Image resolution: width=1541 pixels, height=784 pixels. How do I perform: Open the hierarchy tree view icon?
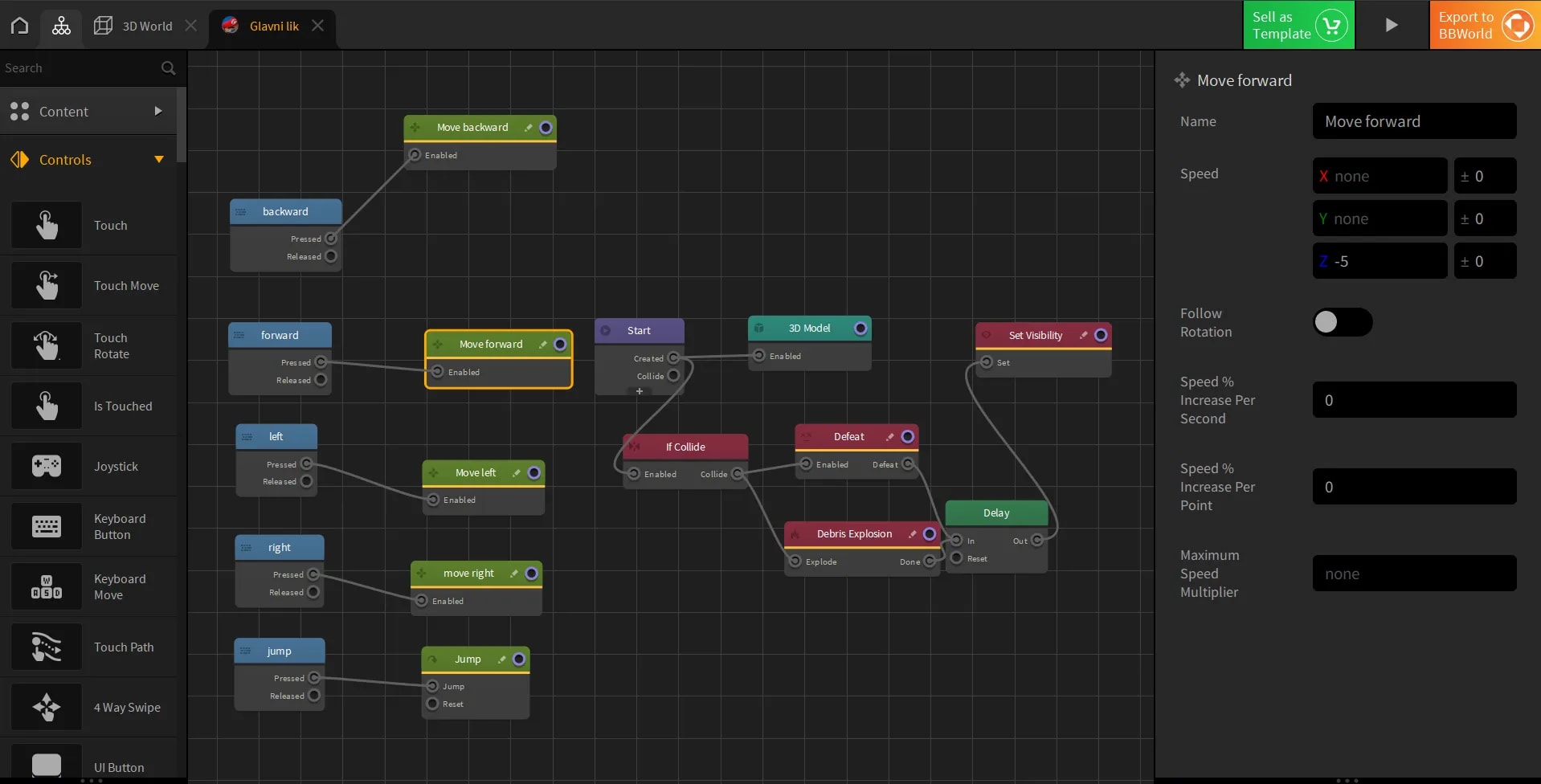(61, 26)
